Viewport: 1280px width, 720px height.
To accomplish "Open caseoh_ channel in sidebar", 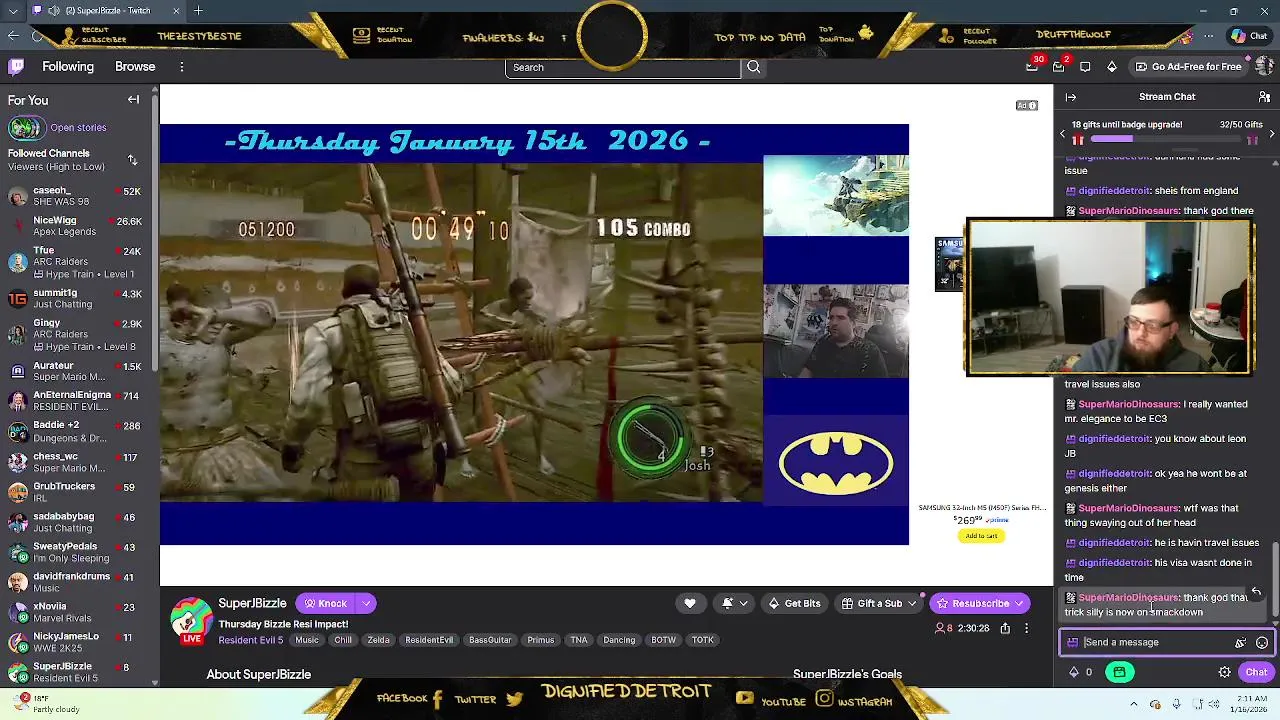I will [x=75, y=196].
